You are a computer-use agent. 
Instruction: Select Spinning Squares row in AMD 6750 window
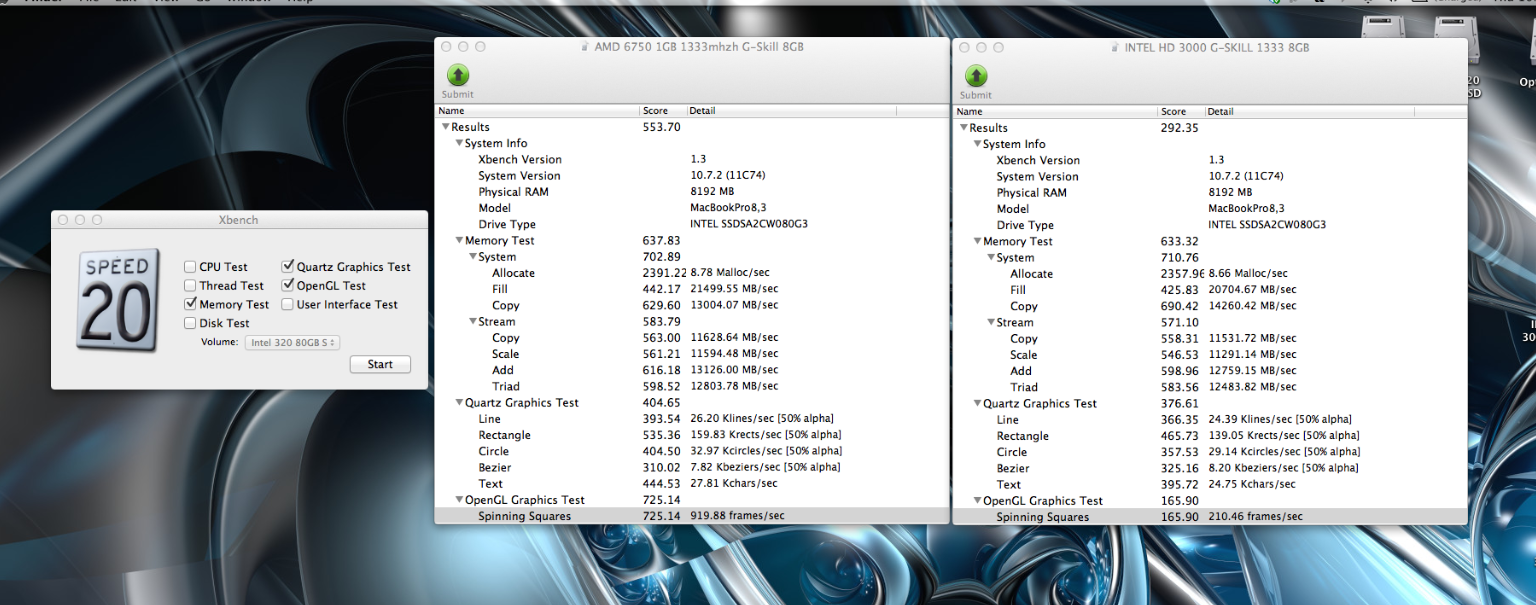click(692, 516)
